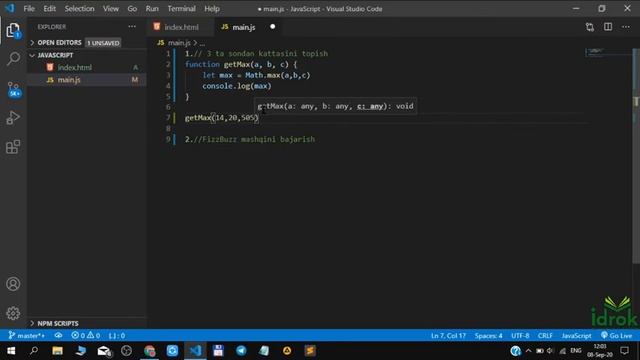This screenshot has height=360, width=640.
Task: Click main.js in the breadcrumb
Action: (x=179, y=42)
